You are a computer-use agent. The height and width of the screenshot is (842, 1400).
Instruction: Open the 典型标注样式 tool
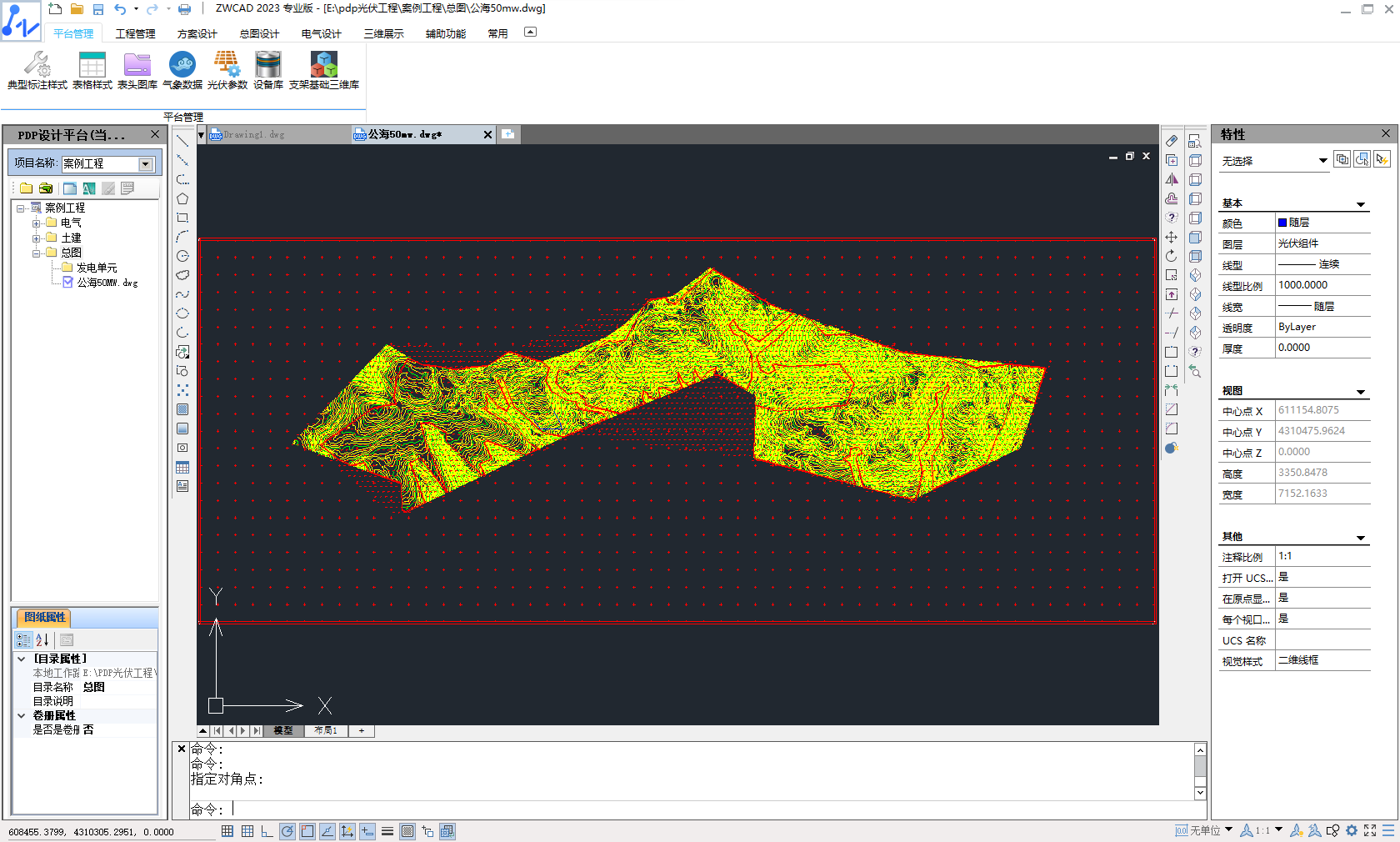[37, 70]
